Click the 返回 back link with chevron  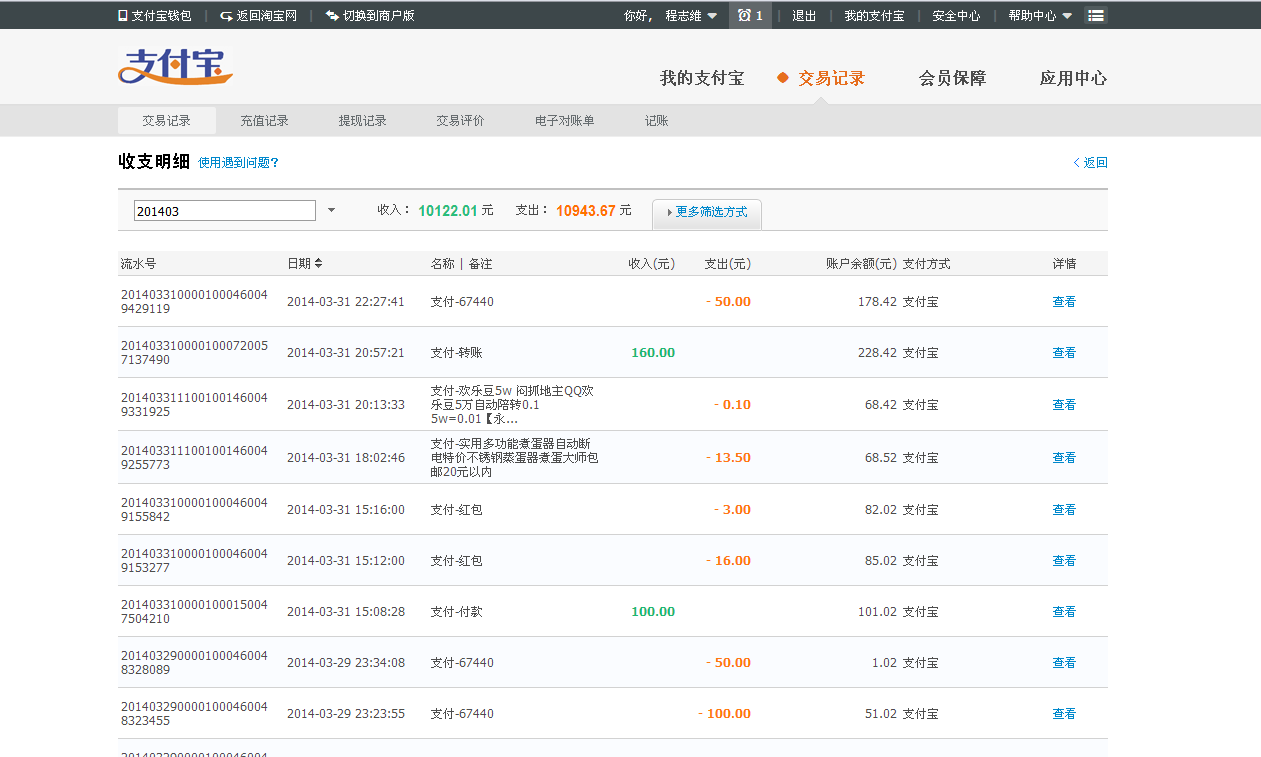(1090, 163)
